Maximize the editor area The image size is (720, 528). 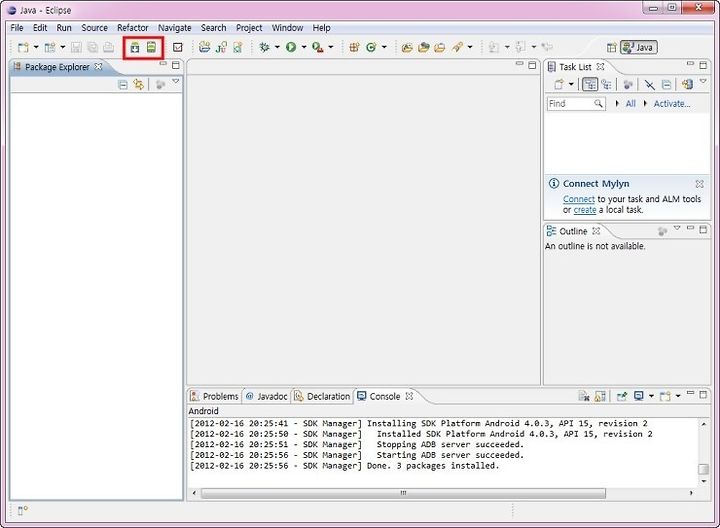click(532, 65)
